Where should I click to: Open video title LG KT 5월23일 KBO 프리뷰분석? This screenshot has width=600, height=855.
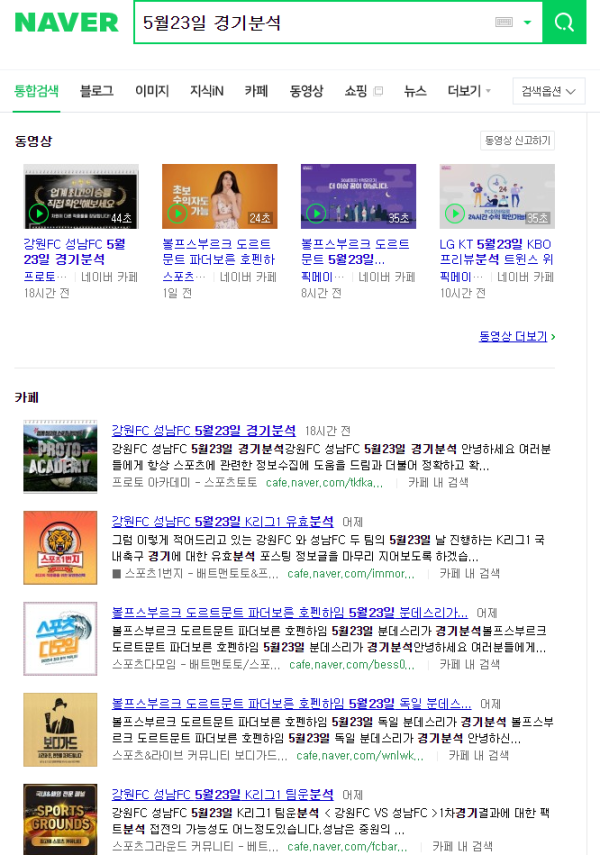(496, 251)
